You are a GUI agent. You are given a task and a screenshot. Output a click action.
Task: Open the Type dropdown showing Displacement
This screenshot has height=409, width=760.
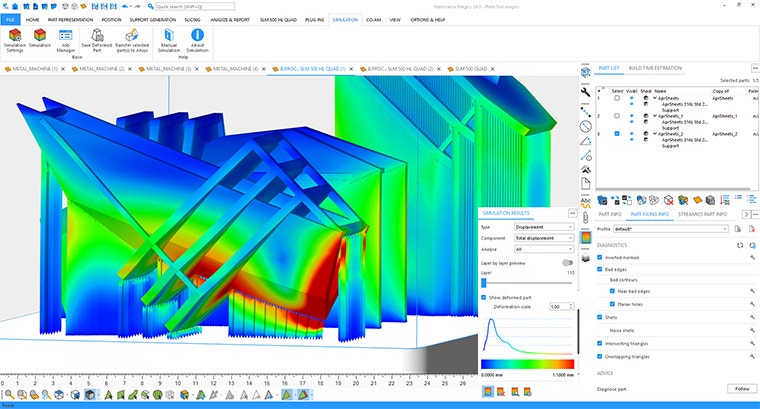(544, 227)
